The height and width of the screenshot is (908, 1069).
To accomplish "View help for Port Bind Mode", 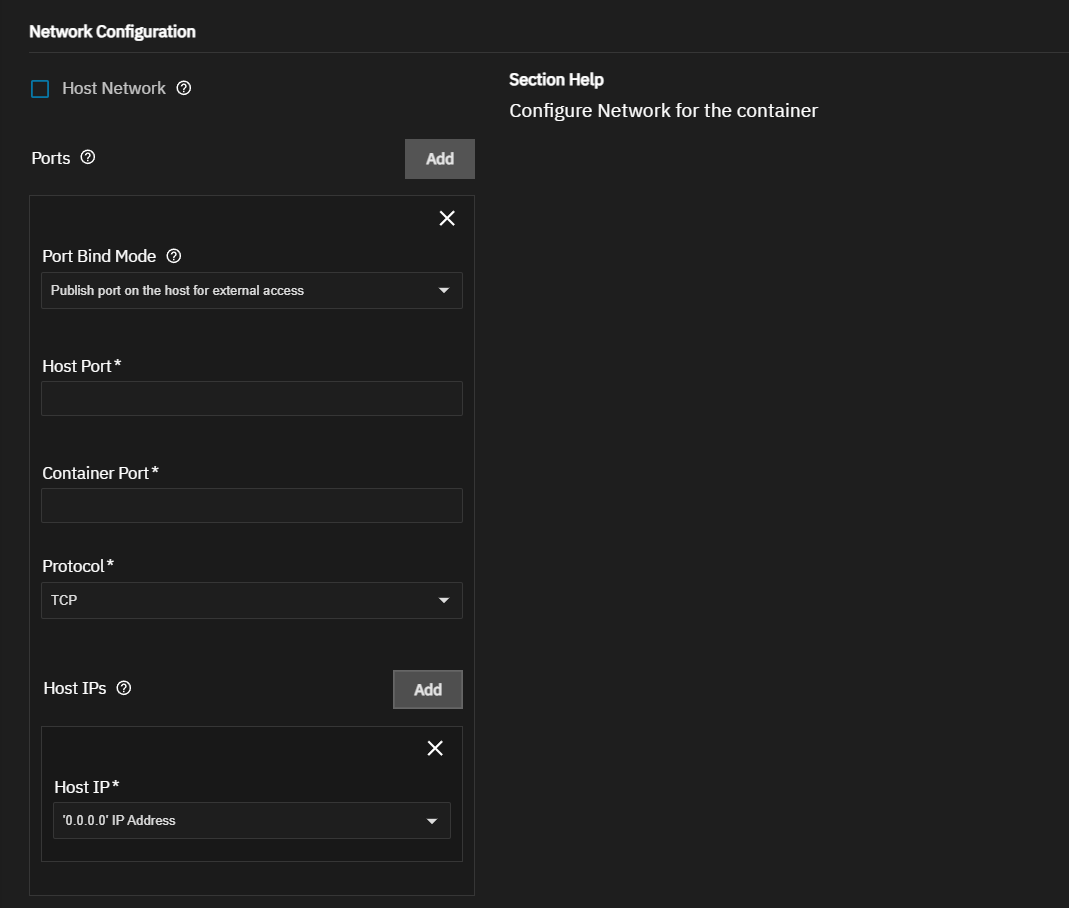I will (x=174, y=256).
